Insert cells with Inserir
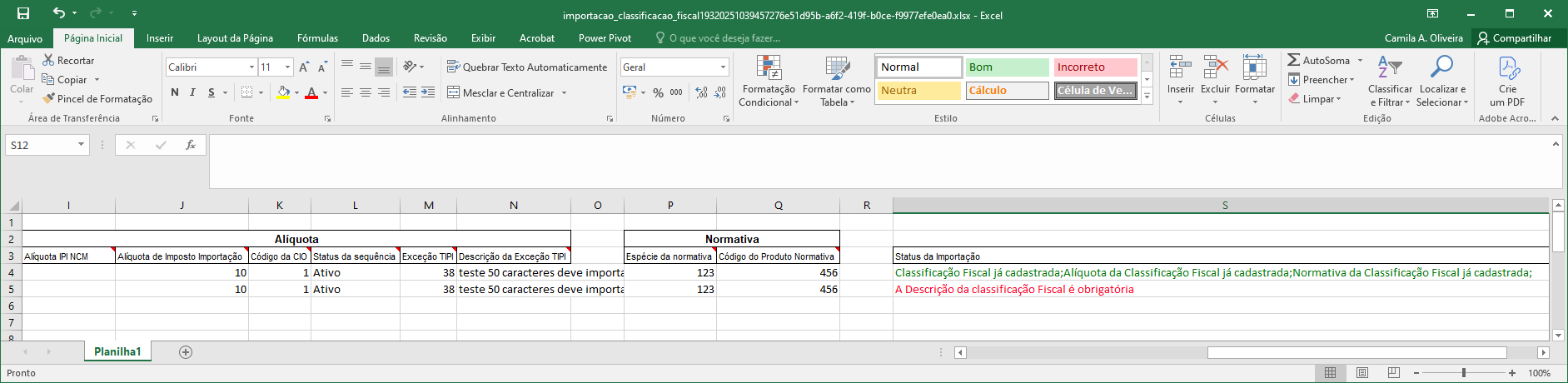Screen dimensions: 1568x383 pyautogui.click(x=1180, y=81)
